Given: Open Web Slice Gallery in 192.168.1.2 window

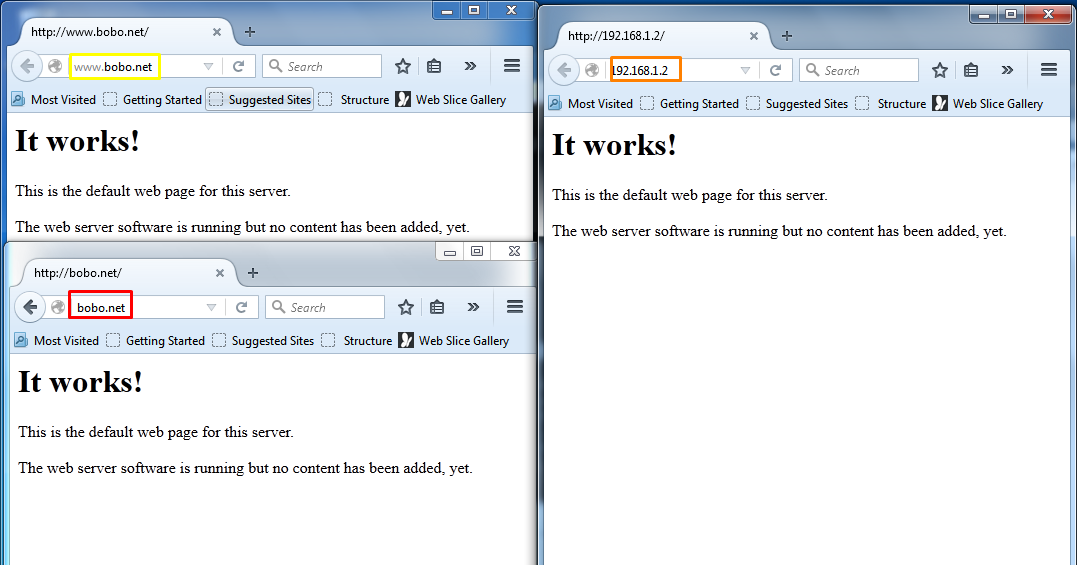Looking at the screenshot, I should click(x=988, y=104).
